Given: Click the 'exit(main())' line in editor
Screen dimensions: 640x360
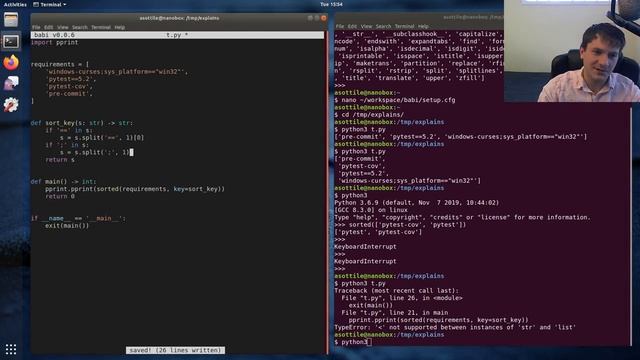Looking at the screenshot, I should (x=67, y=226).
